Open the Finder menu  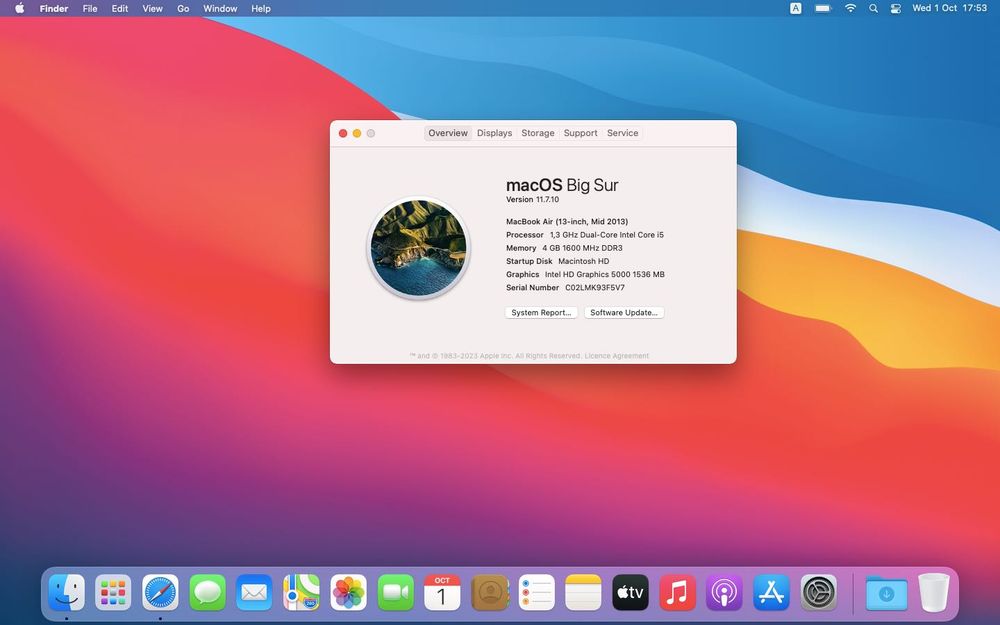[x=54, y=8]
